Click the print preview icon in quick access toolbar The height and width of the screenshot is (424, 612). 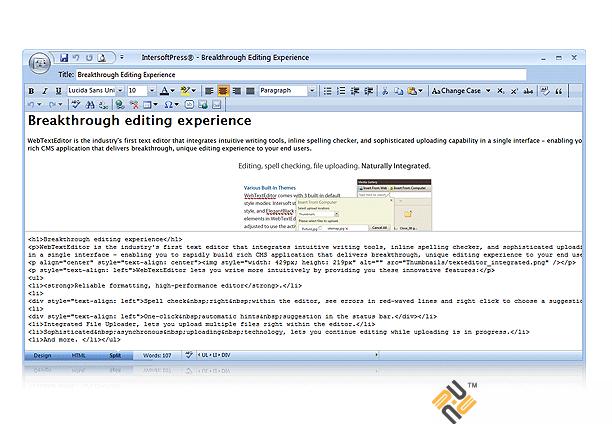(101, 58)
